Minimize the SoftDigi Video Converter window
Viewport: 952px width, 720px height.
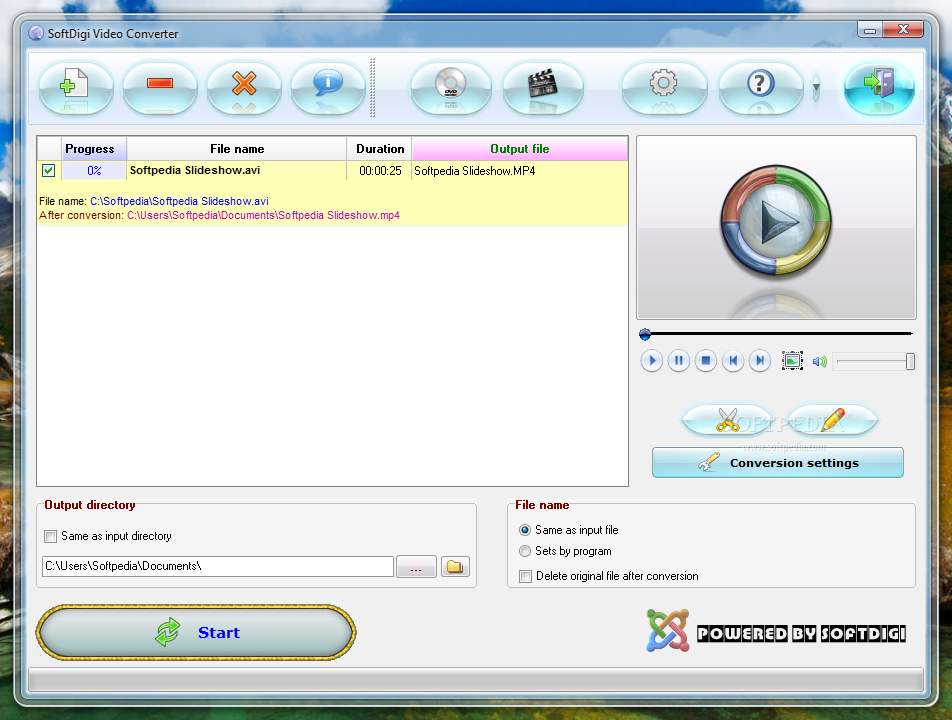(x=870, y=29)
